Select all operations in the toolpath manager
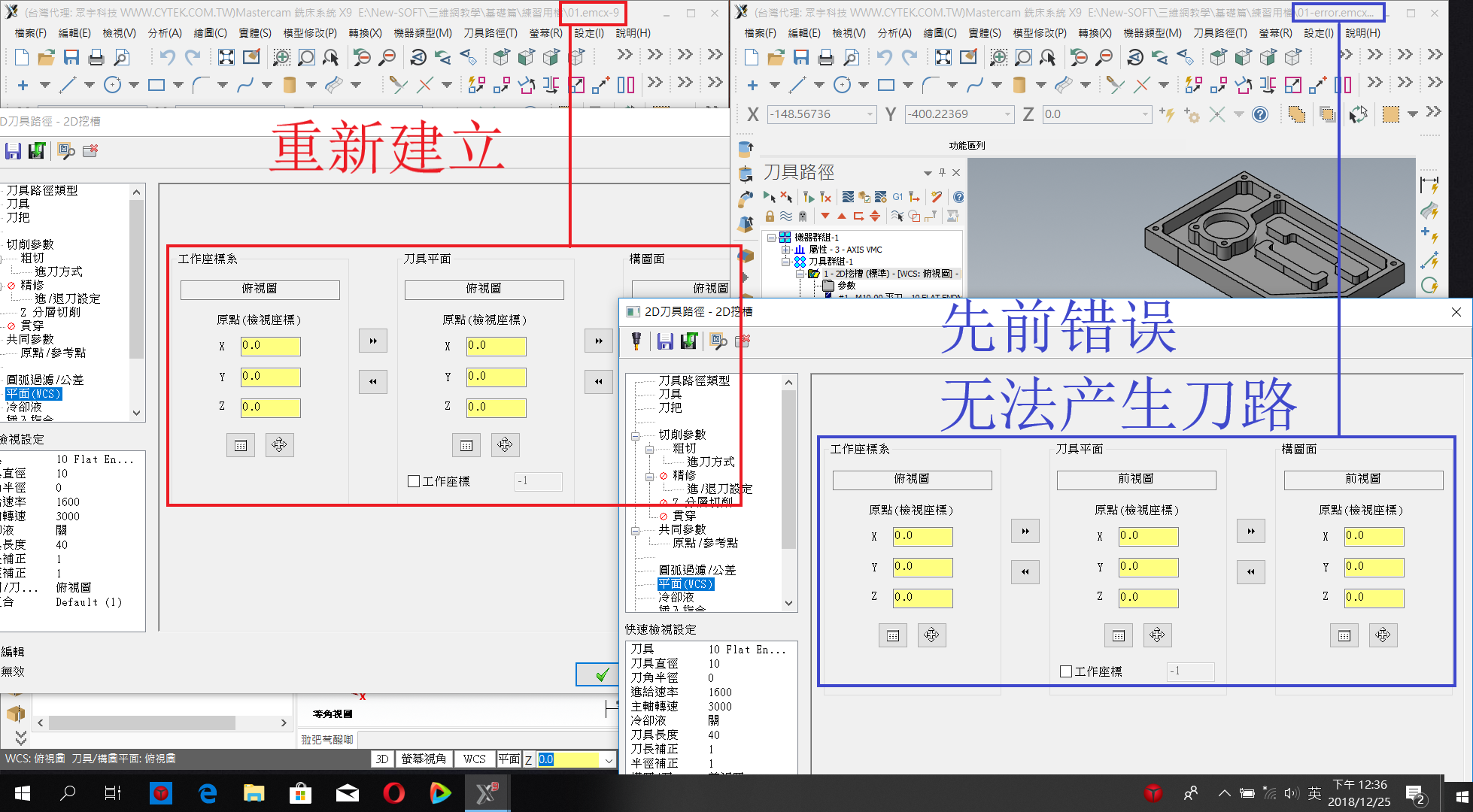This screenshot has height=812, width=1473. (770, 197)
